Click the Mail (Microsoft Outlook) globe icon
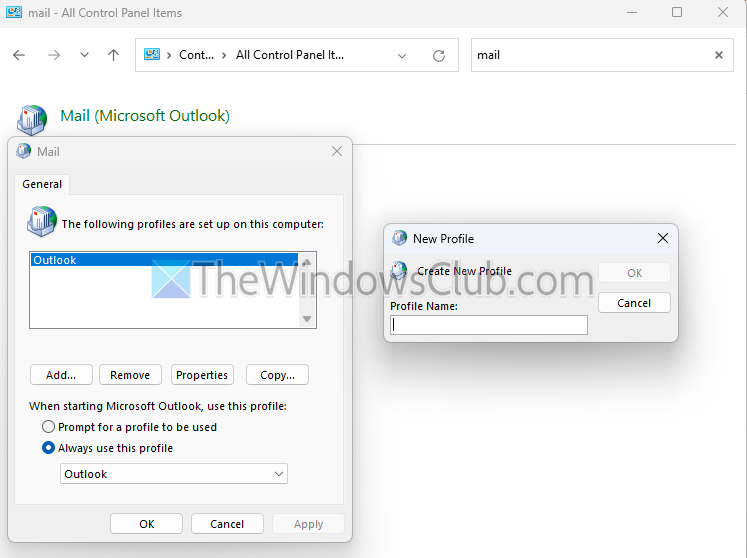 (x=32, y=120)
